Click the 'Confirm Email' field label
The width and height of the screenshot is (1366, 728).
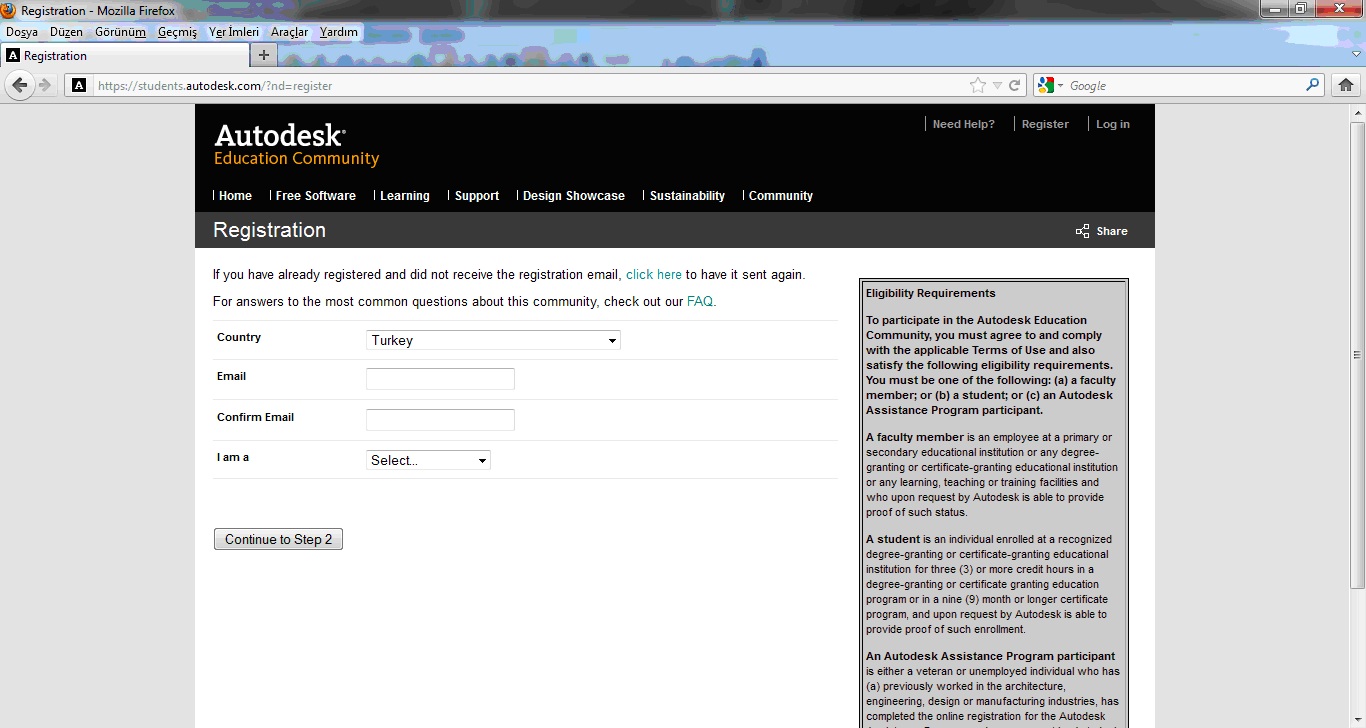click(255, 417)
